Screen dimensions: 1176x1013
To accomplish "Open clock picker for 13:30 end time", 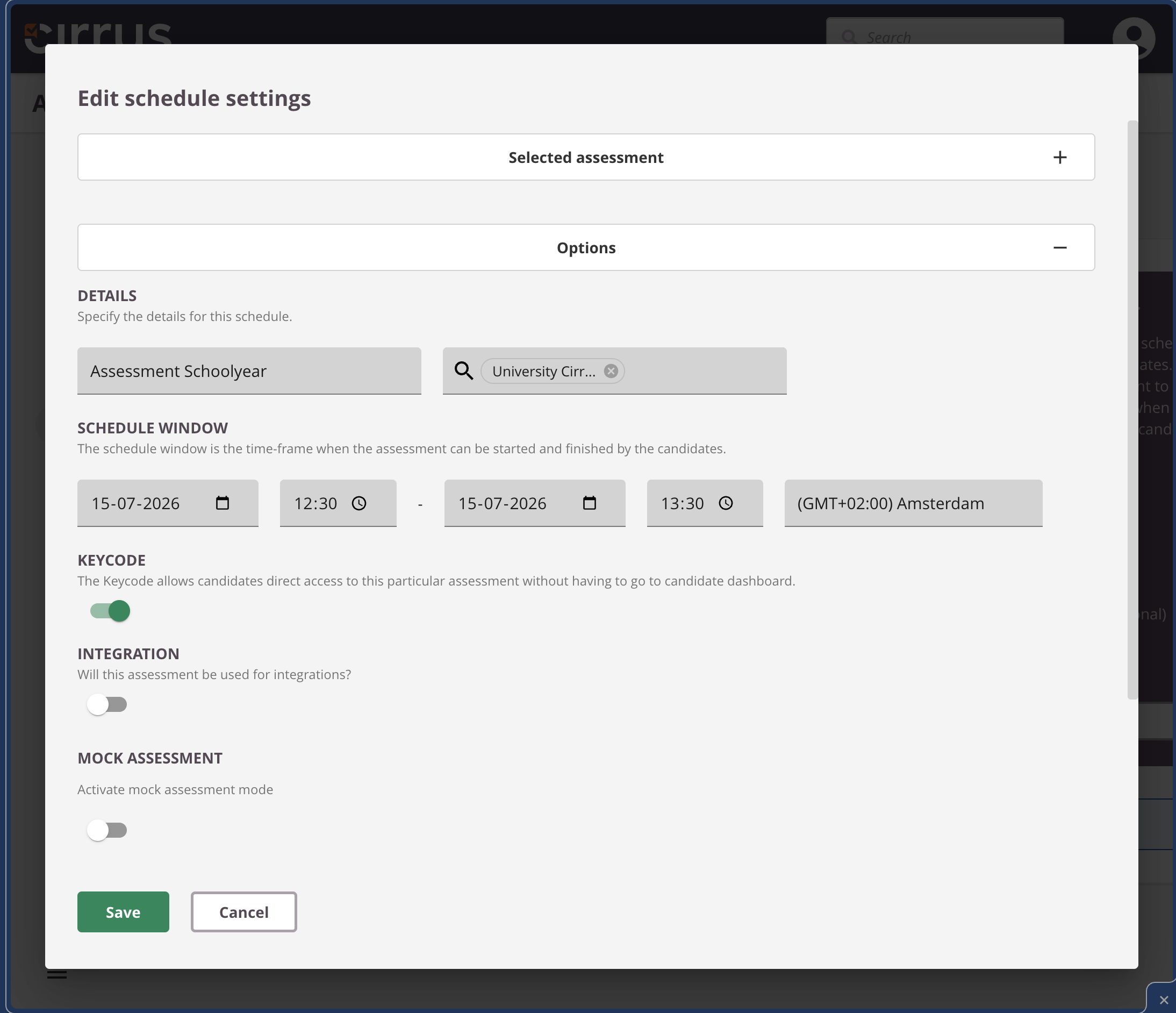I will point(726,503).
